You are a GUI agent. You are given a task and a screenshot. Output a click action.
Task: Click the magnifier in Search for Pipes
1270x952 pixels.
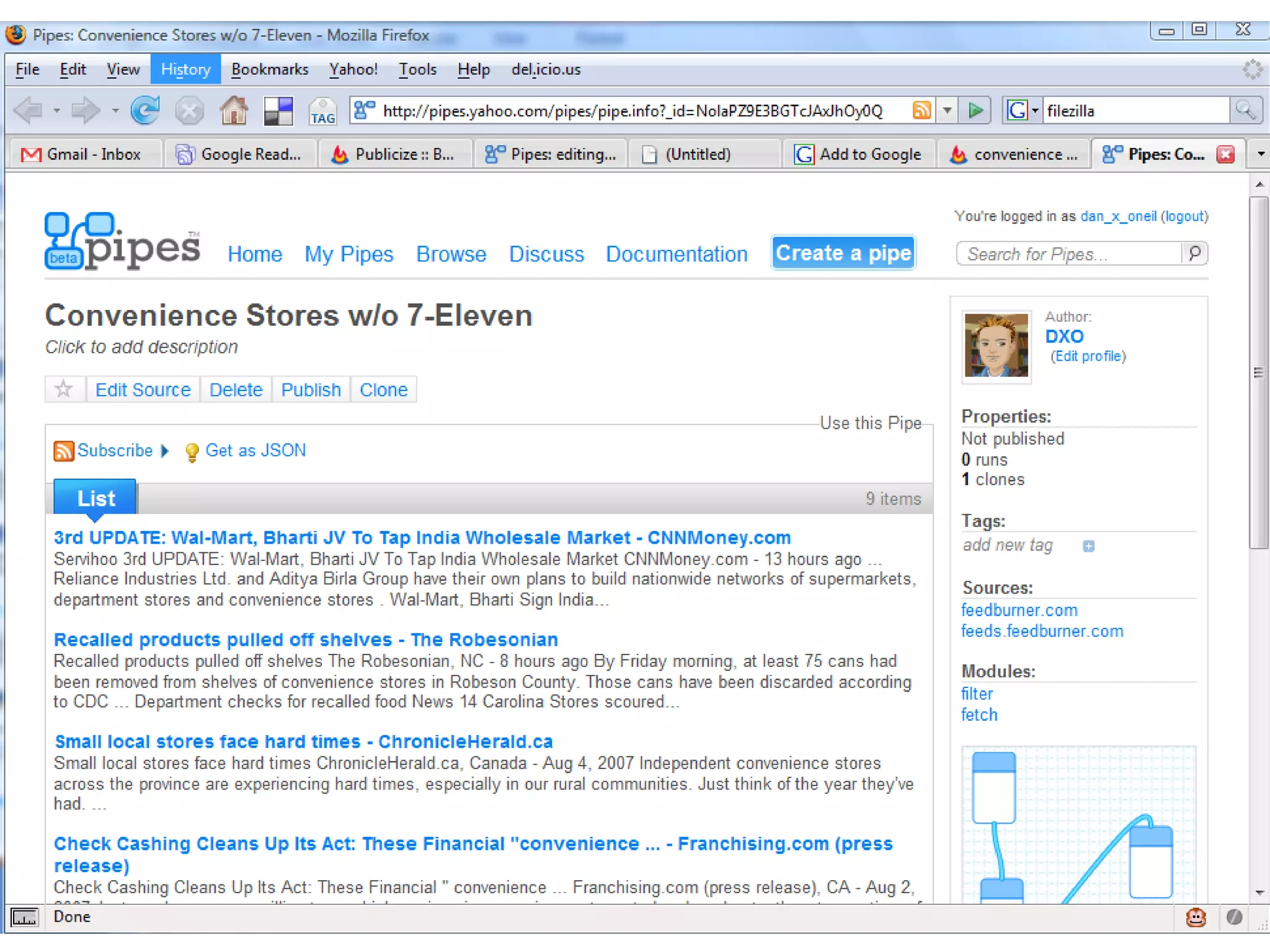point(1194,253)
